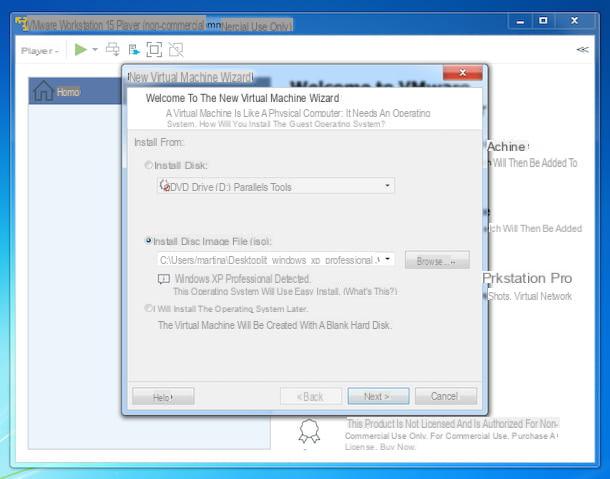This screenshot has height=479, width=610.
Task: Maximize the VMware Workstation Player window
Action: tap(543, 21)
